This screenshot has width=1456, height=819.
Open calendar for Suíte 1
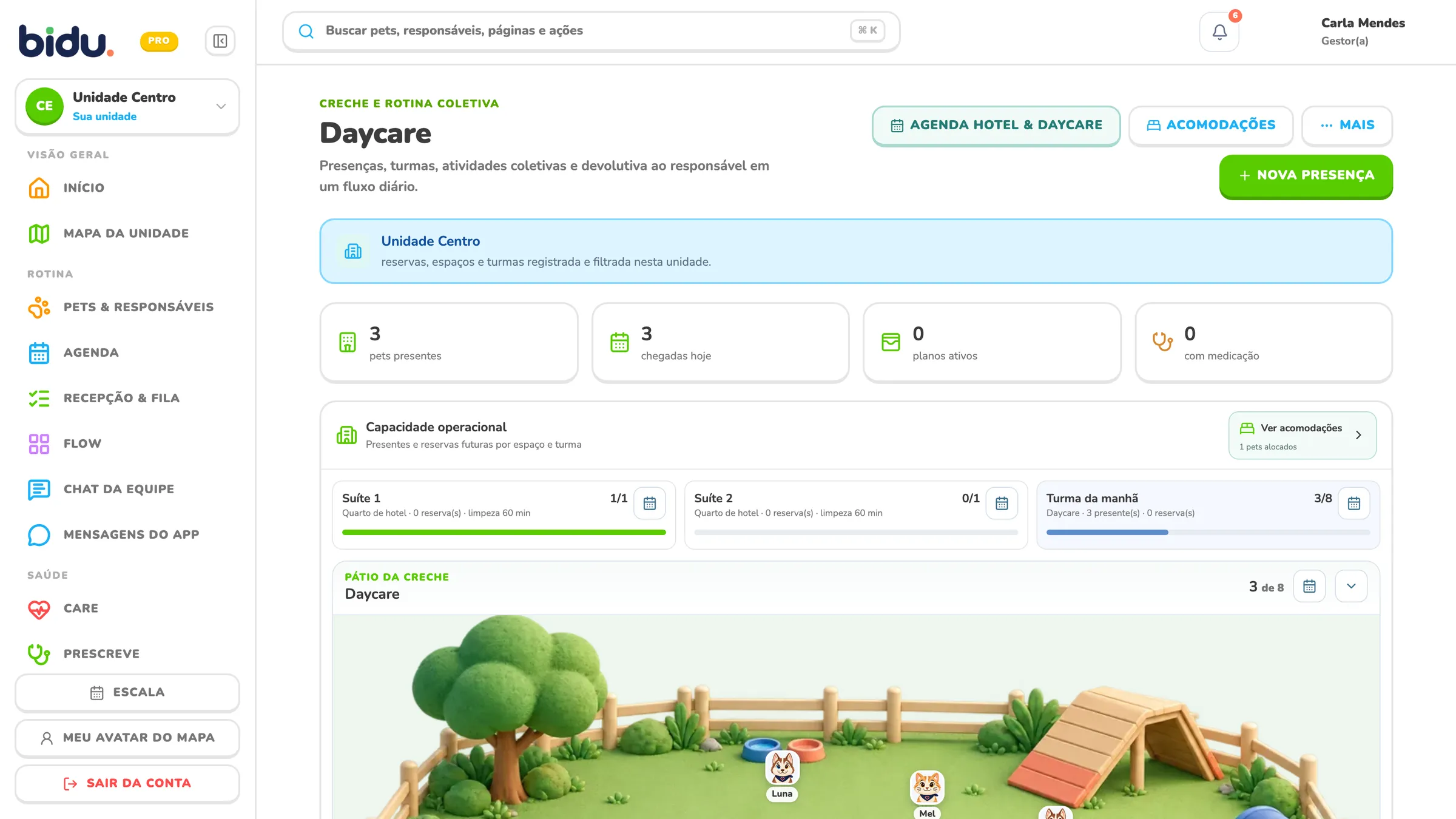pos(650,503)
